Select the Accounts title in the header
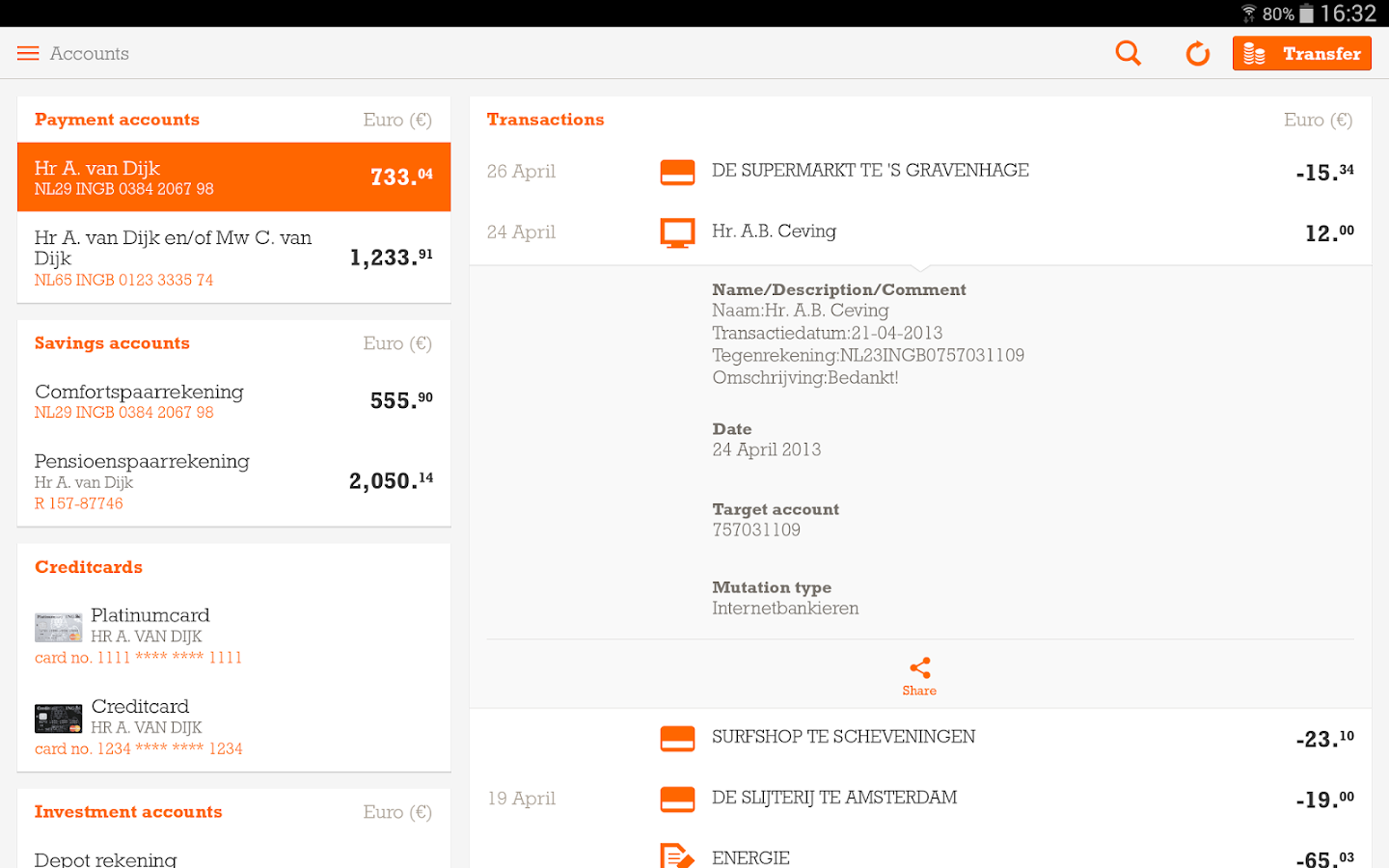This screenshot has width=1389, height=868. click(x=89, y=54)
